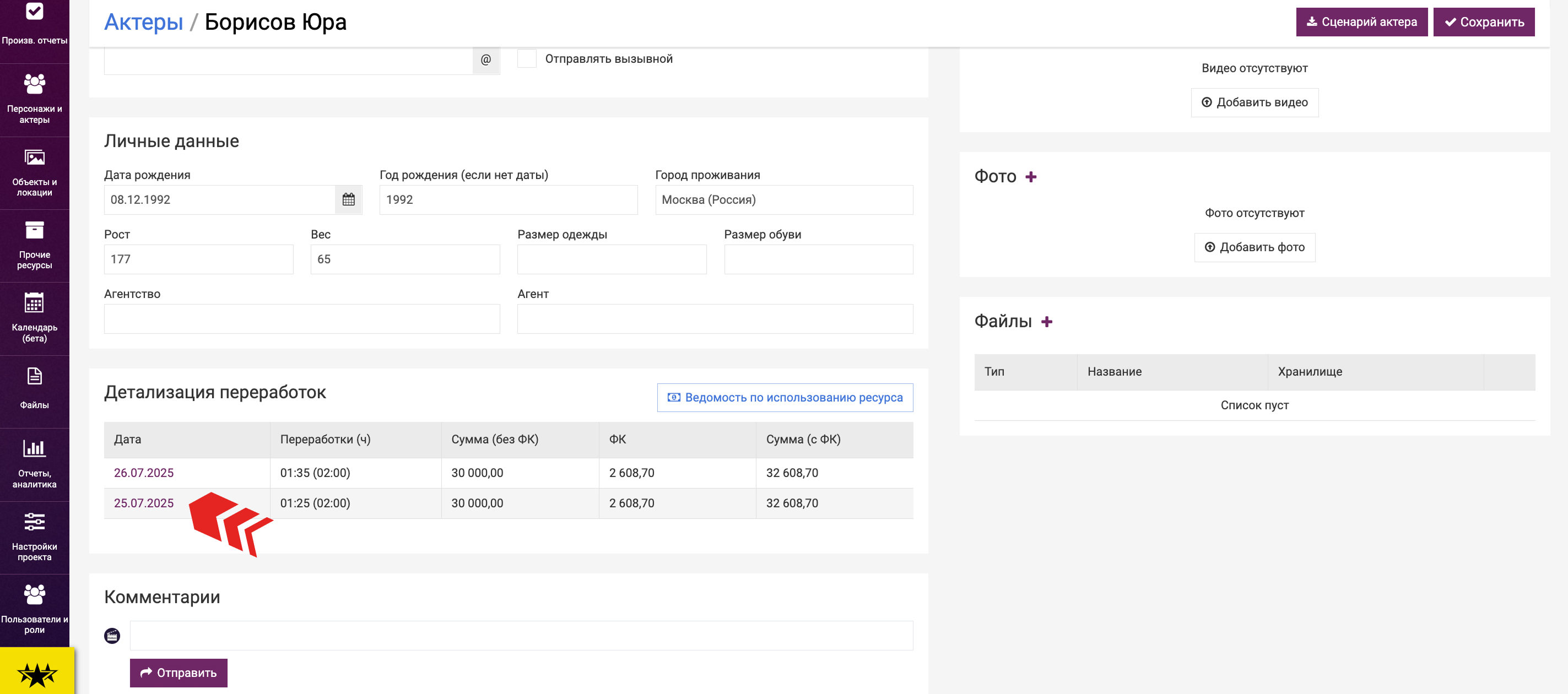Click the plus icon next to Фото
Screen dimensions: 1568x694
click(1030, 177)
